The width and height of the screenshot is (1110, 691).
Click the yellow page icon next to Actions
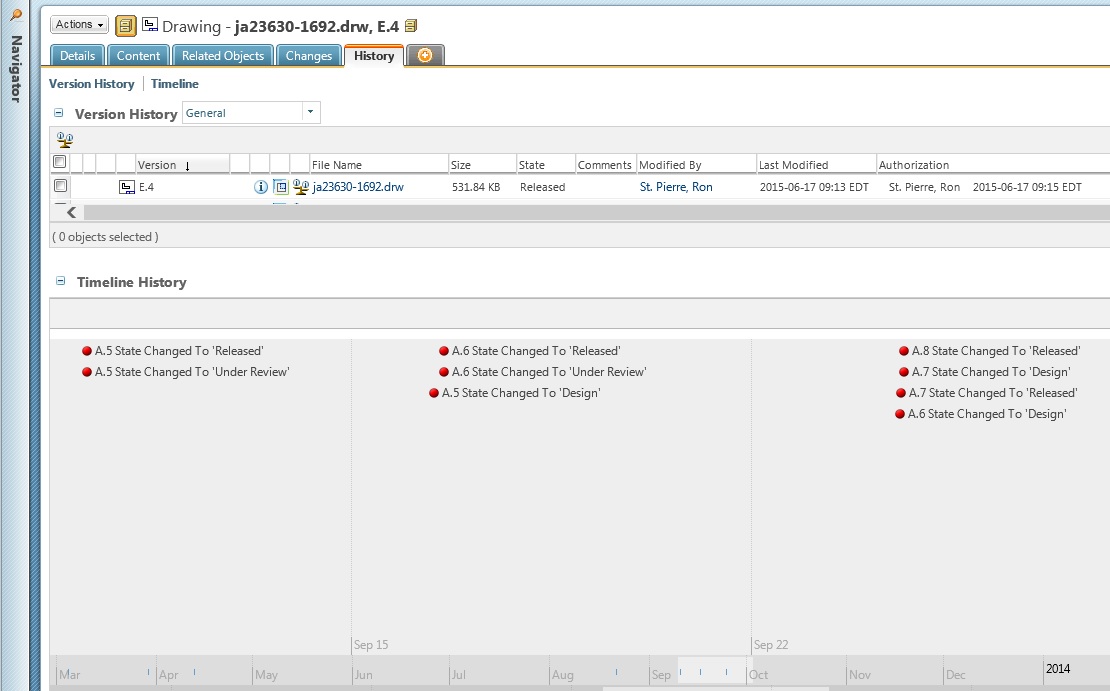coord(126,26)
